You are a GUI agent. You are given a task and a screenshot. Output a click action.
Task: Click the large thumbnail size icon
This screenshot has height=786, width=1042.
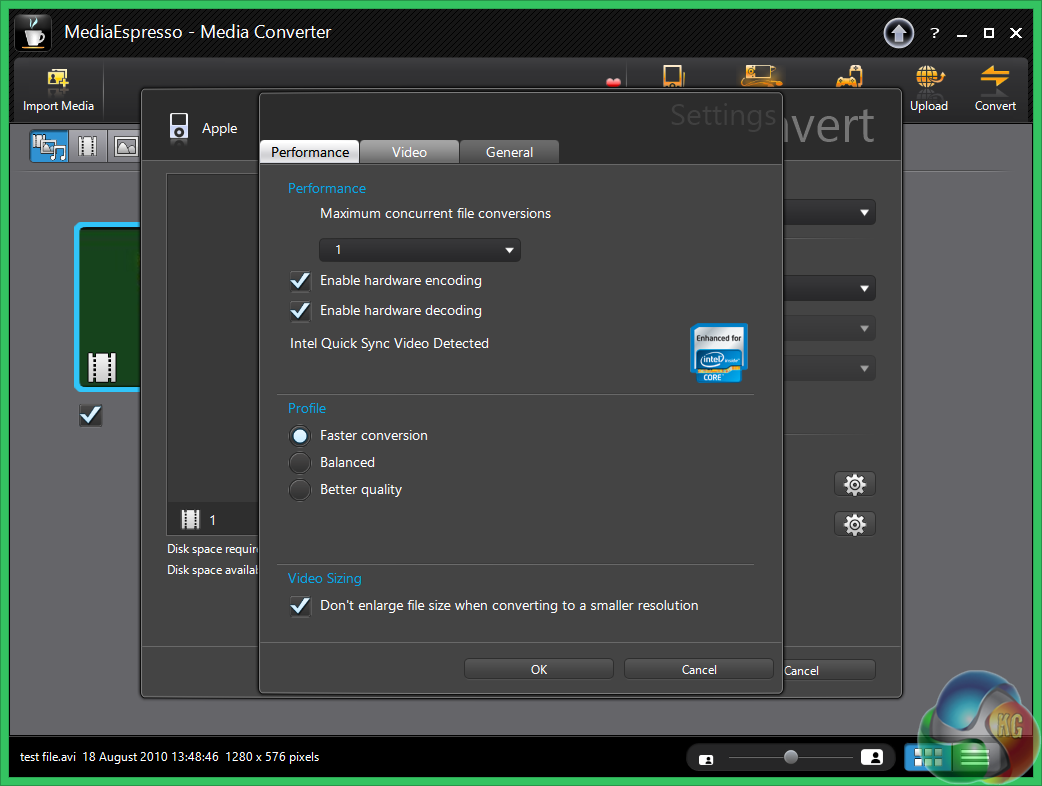[871, 758]
